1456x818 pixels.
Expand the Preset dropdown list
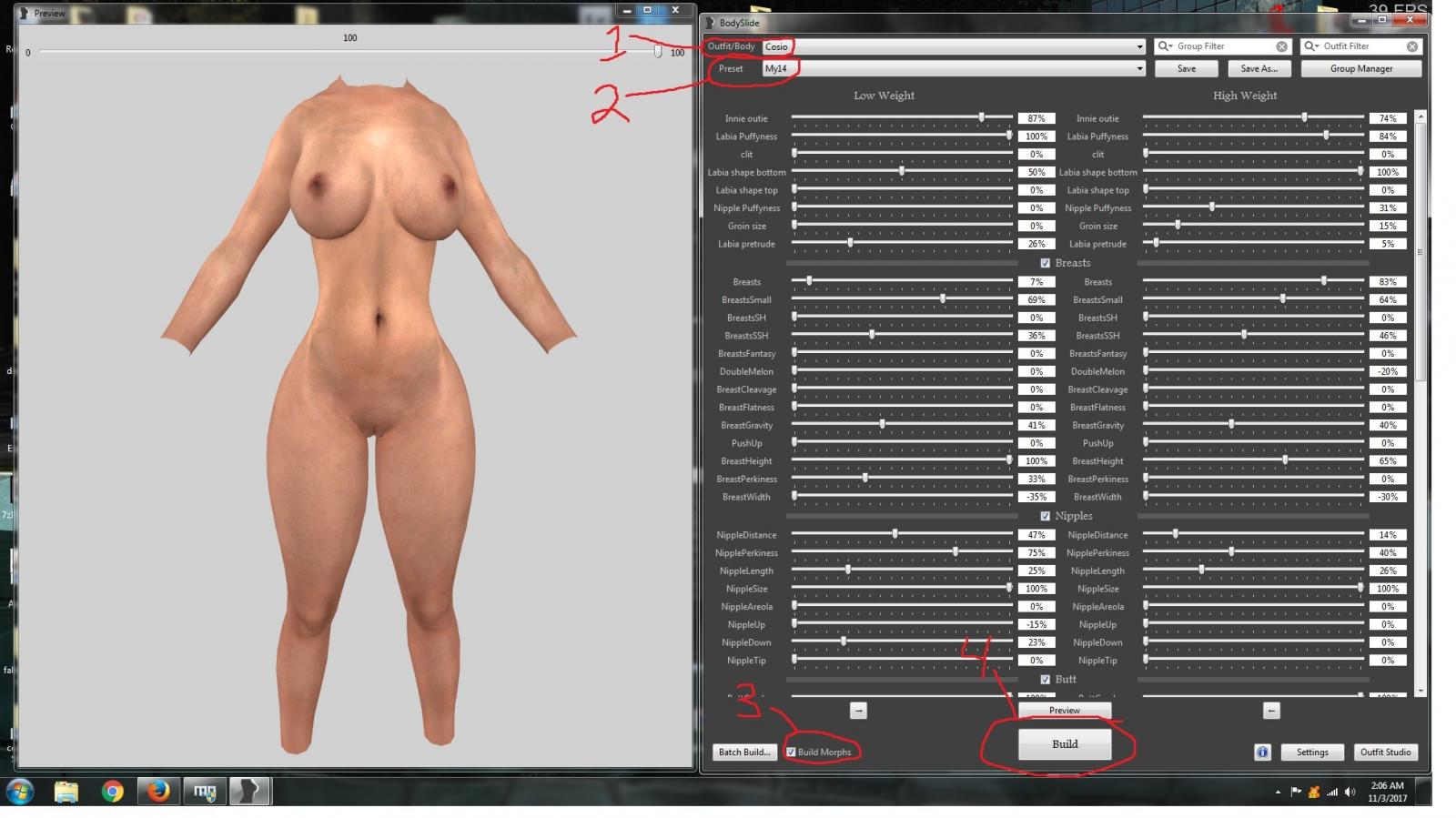1139,68
